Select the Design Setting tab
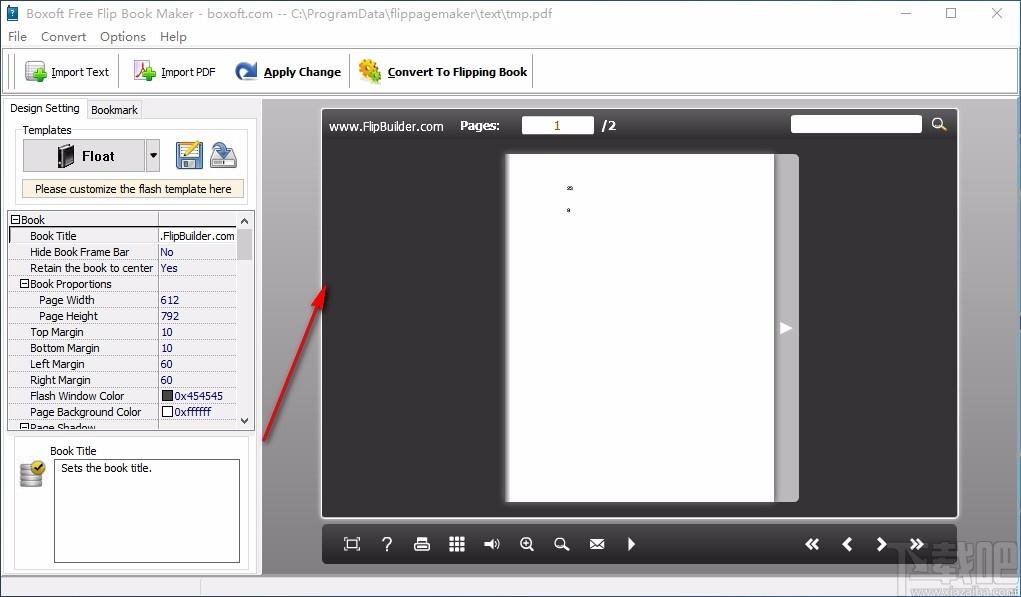This screenshot has width=1021, height=597. coord(45,108)
